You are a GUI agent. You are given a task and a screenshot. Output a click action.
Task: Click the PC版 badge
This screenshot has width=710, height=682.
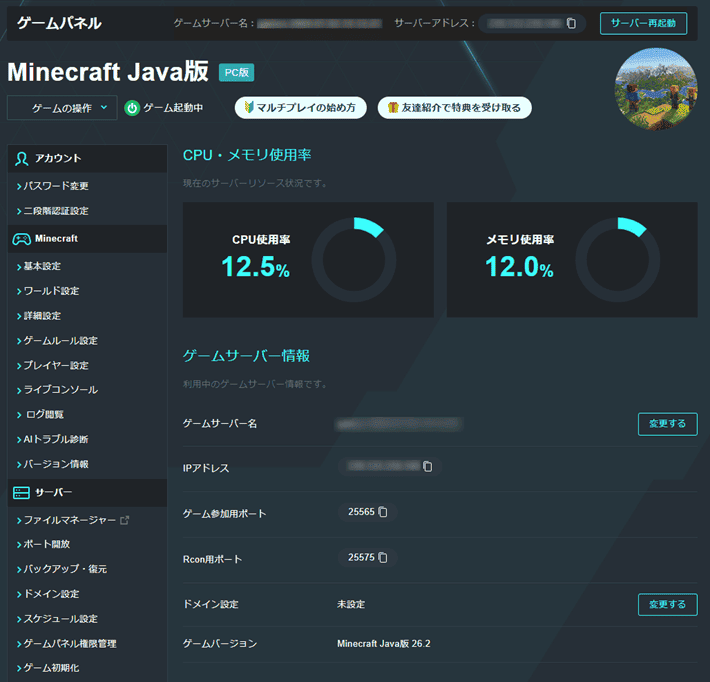point(236,72)
